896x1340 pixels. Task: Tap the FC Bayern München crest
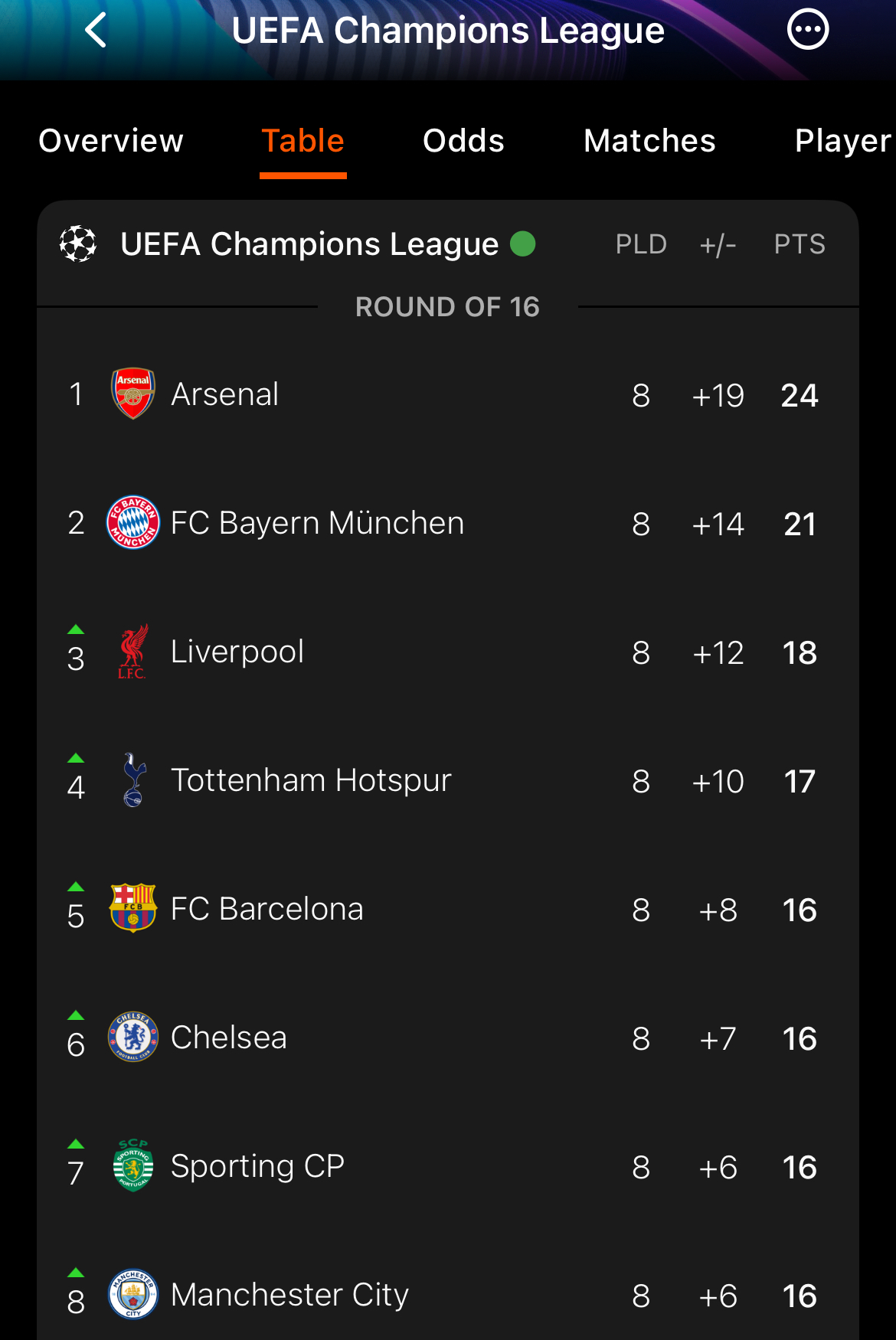click(x=133, y=523)
